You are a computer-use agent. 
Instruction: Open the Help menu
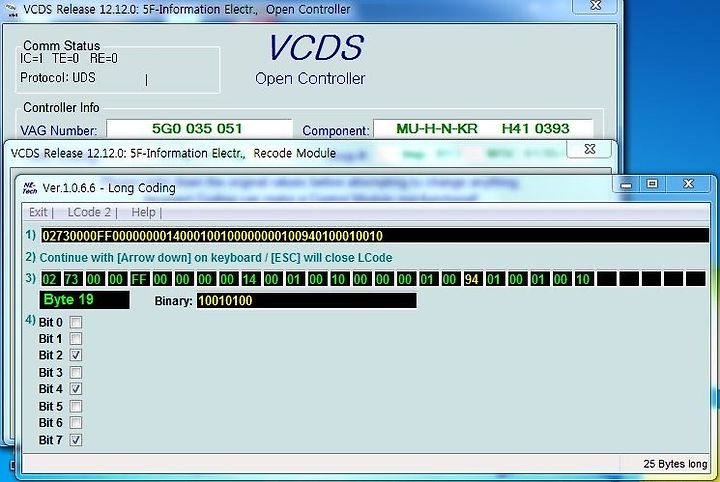[143, 212]
